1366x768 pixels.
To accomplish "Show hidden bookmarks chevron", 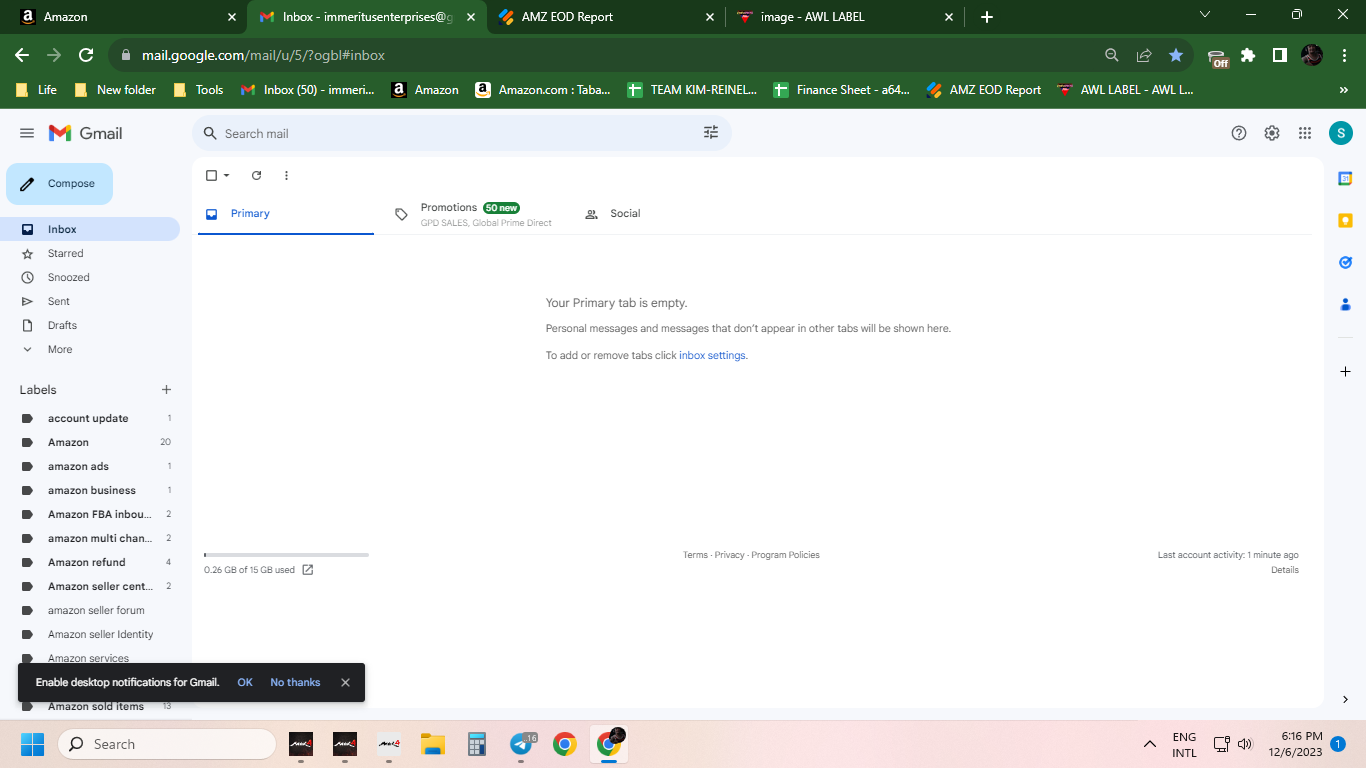I will [x=1343, y=90].
